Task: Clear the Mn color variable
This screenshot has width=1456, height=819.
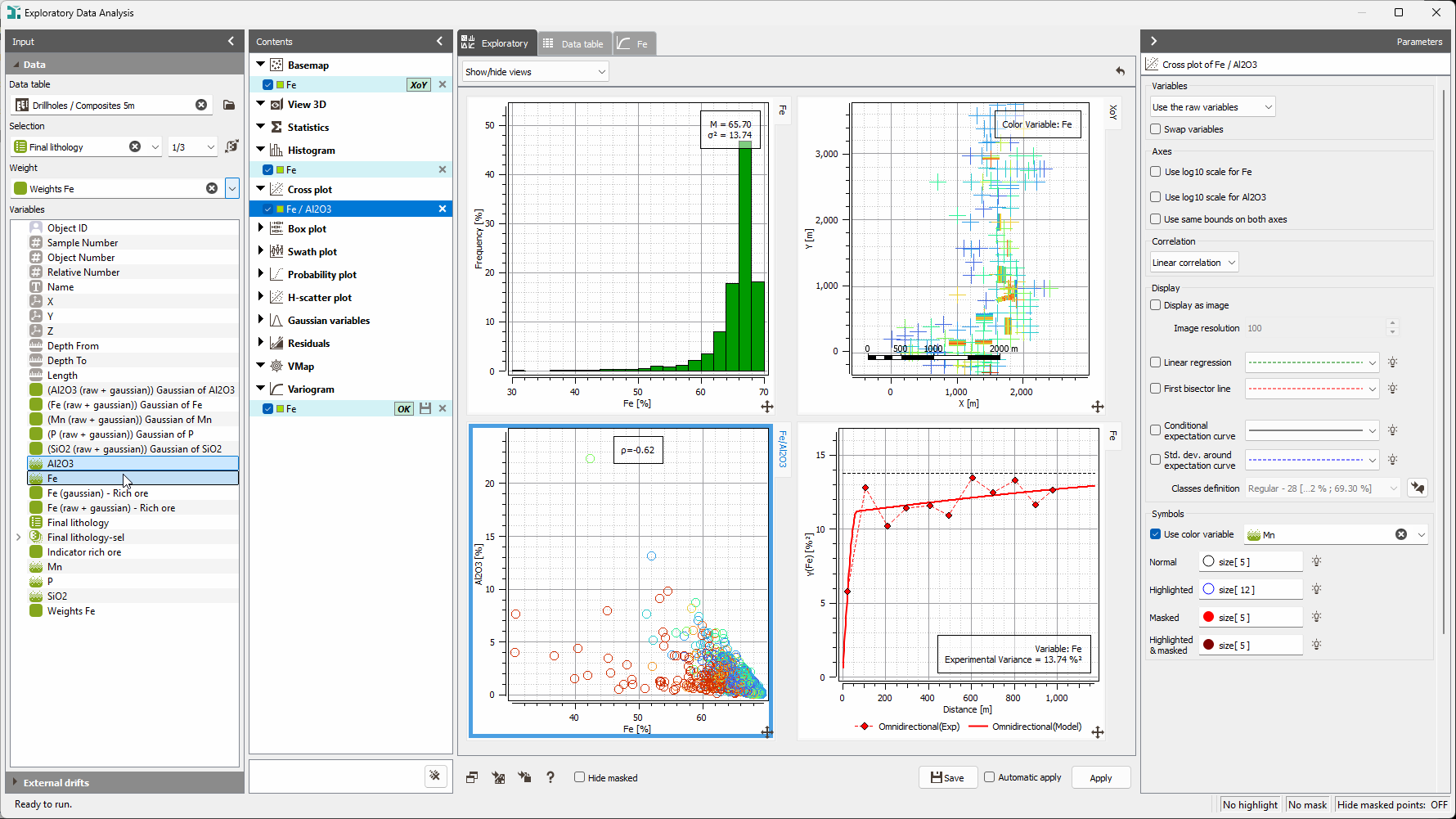Action: pyautogui.click(x=1401, y=534)
